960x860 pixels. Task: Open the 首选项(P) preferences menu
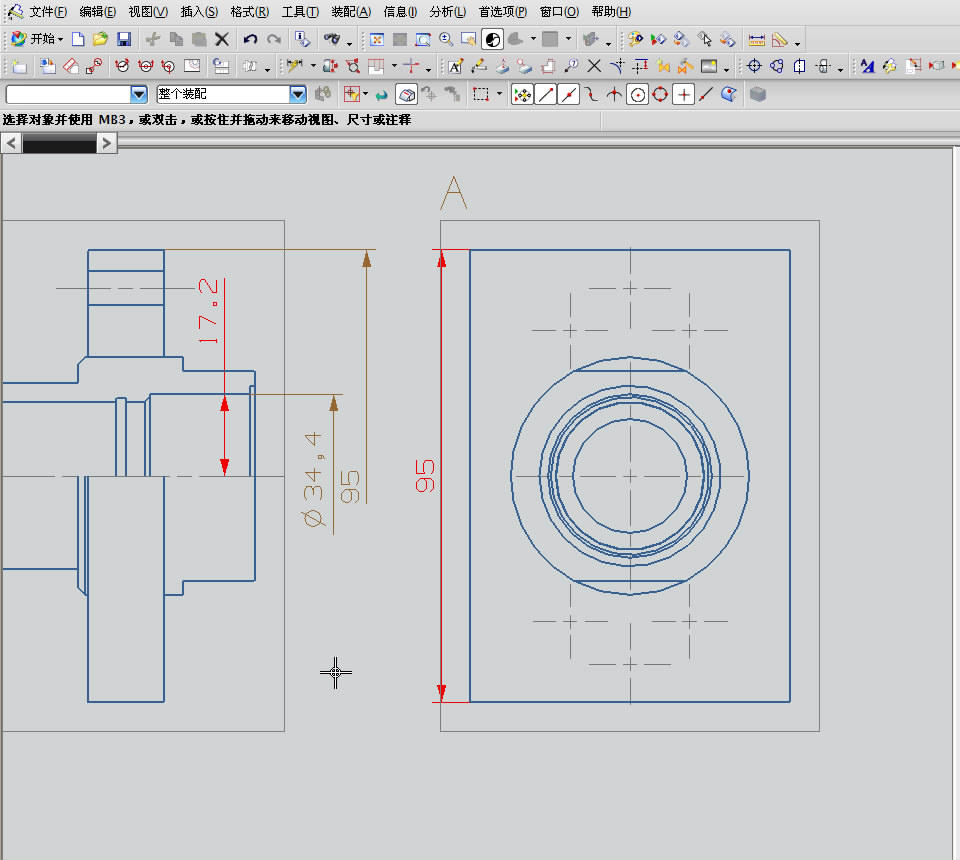coord(502,12)
